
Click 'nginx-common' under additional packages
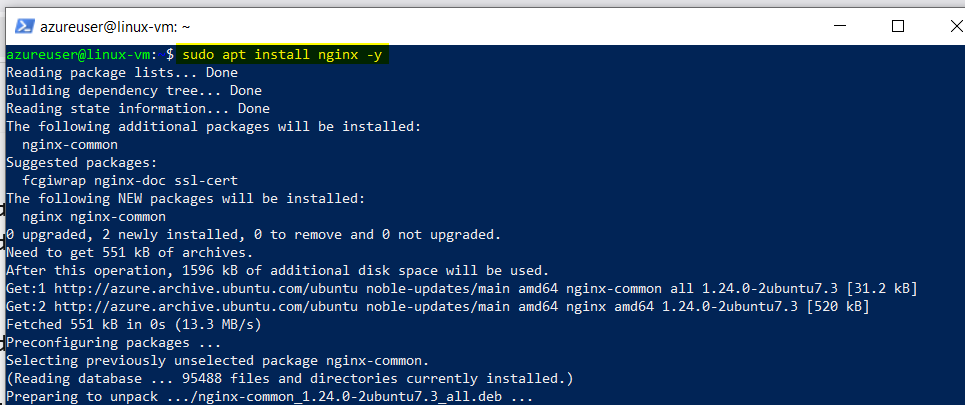(x=70, y=145)
